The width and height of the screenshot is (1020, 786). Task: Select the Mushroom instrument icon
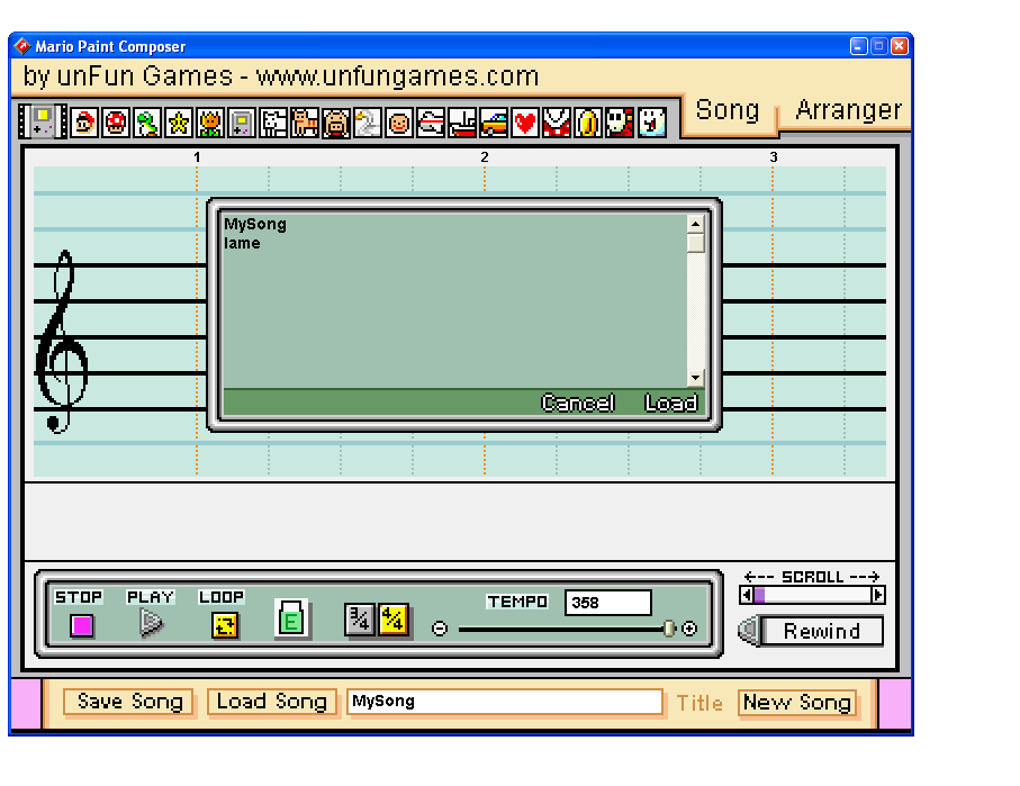(x=116, y=122)
